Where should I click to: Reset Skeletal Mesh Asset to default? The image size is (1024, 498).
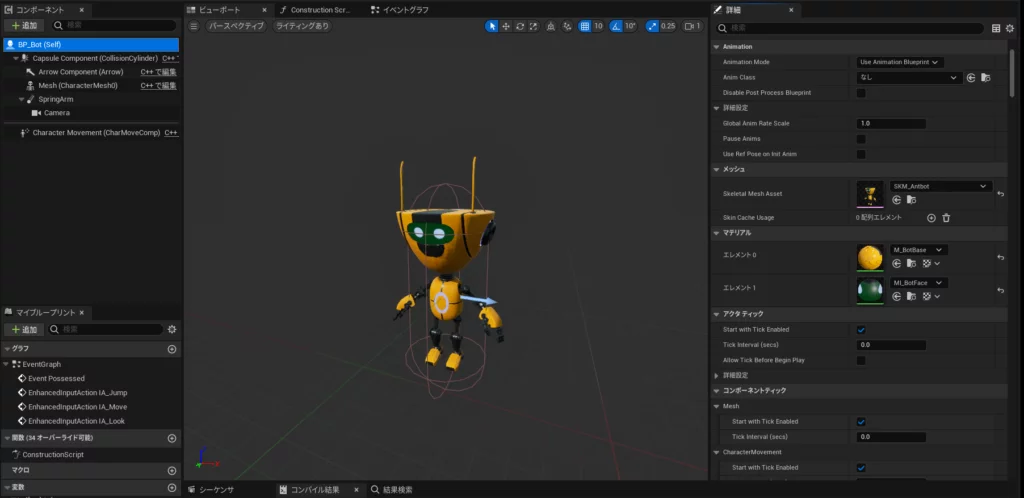(x=1001, y=193)
